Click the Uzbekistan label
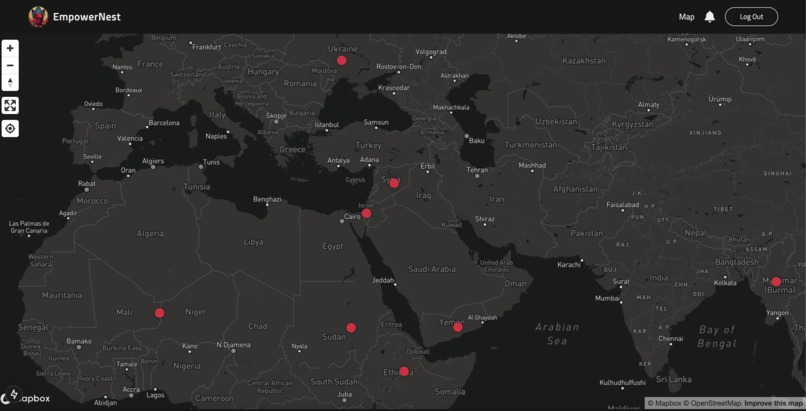 (x=556, y=122)
